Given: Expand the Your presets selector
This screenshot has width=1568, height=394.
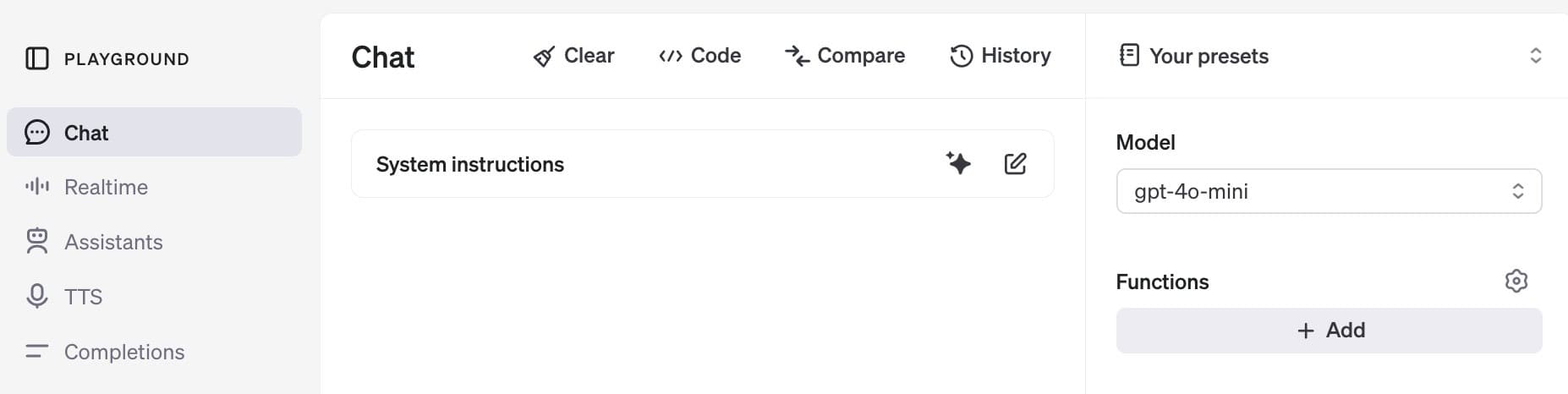Looking at the screenshot, I should coord(1209,56).
